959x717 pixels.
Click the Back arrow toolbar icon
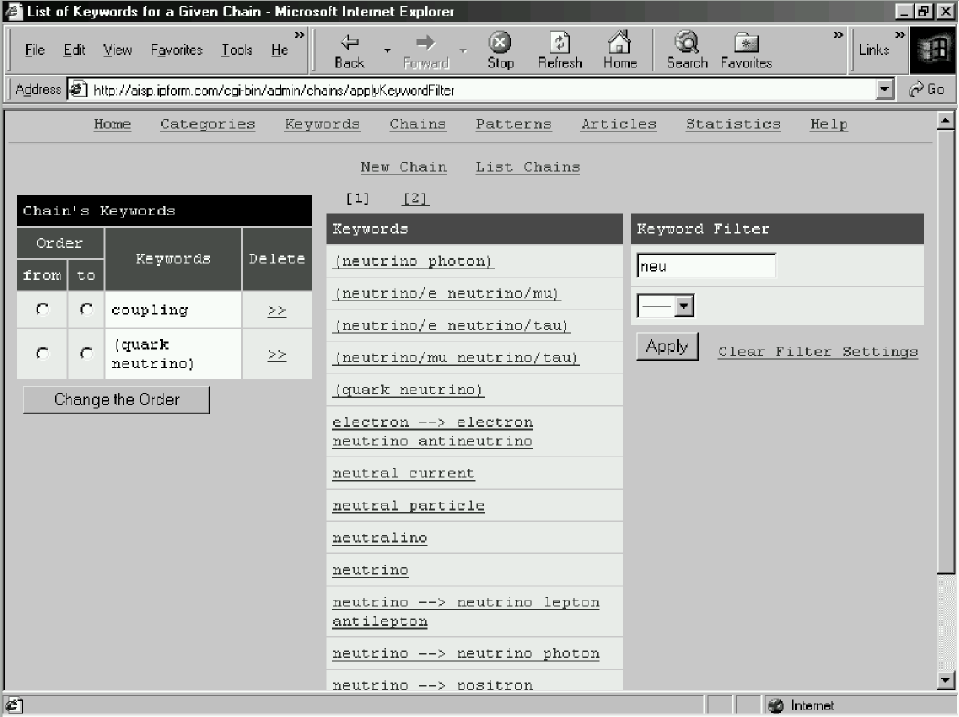349,42
